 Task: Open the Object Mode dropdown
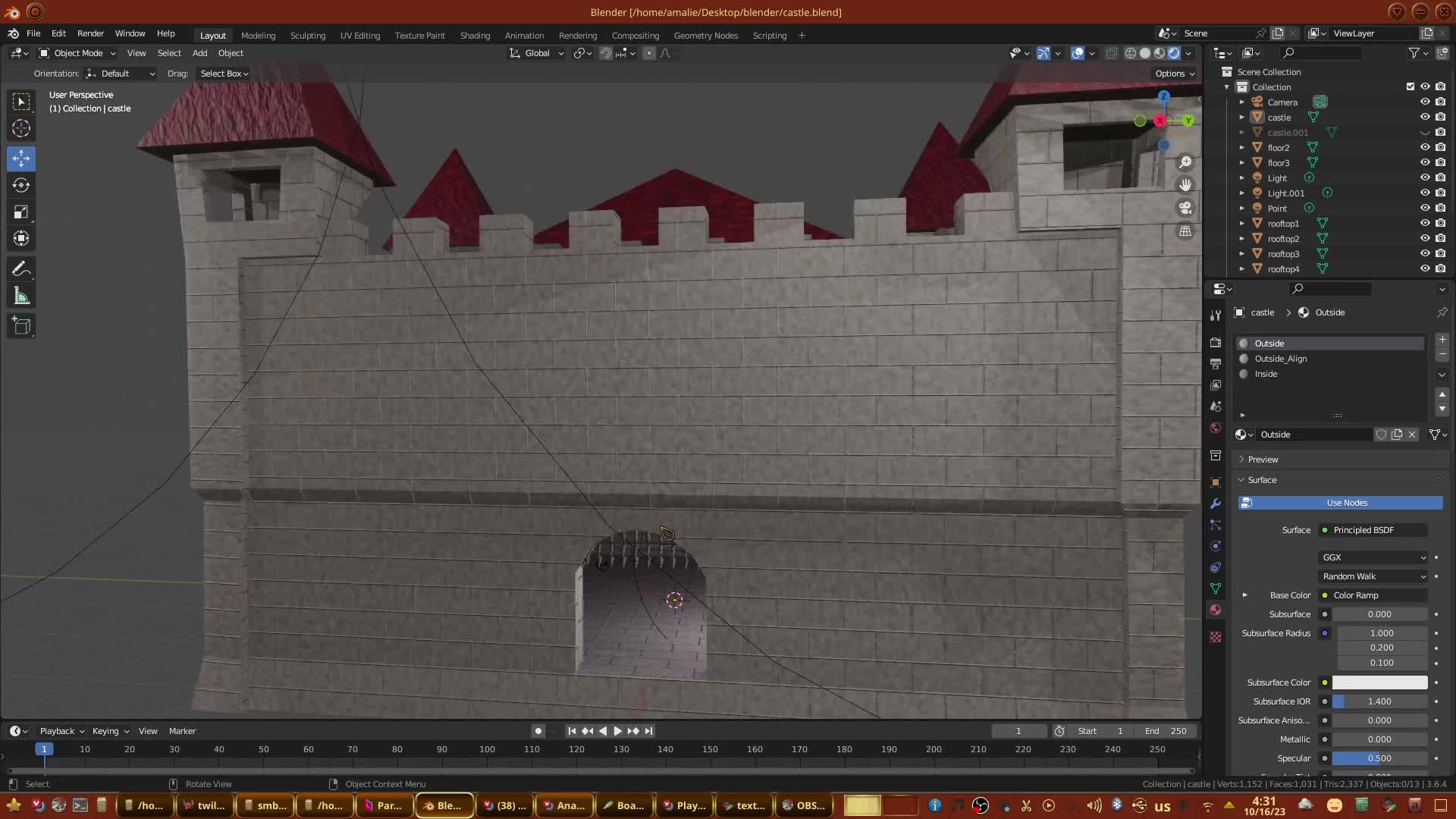pyautogui.click(x=77, y=53)
